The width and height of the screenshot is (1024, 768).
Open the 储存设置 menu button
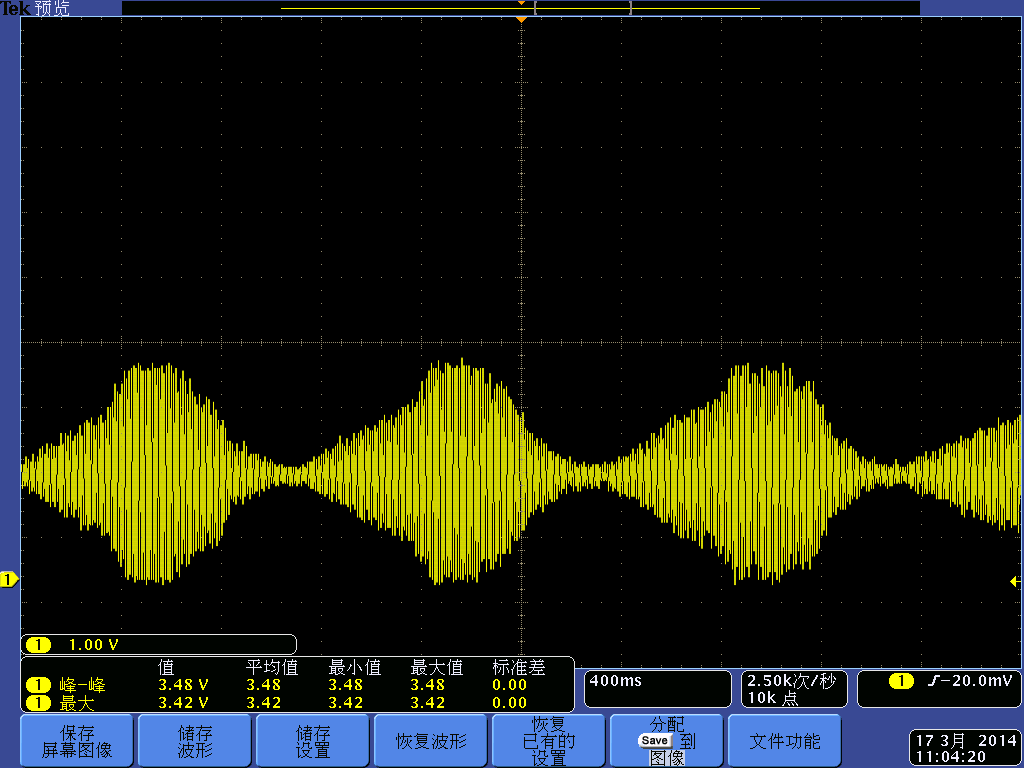[x=313, y=741]
